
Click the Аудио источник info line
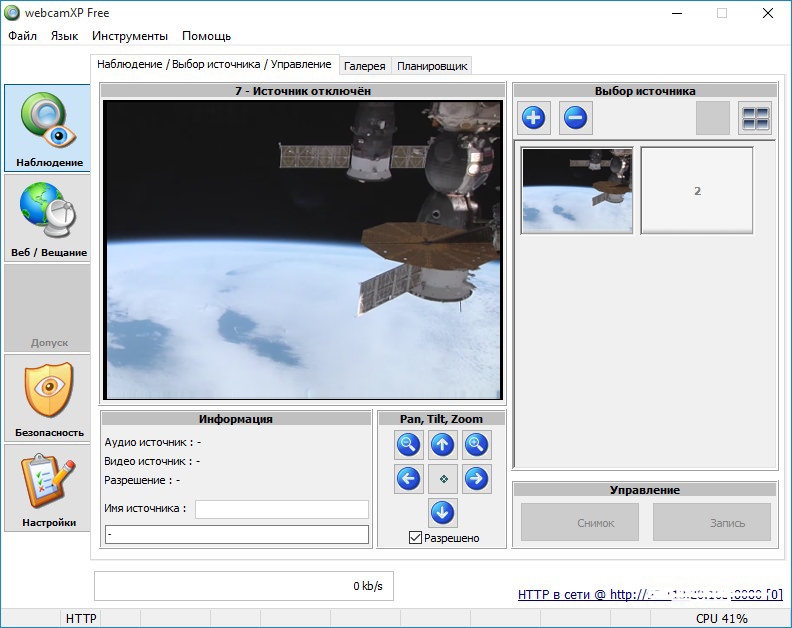coord(153,442)
